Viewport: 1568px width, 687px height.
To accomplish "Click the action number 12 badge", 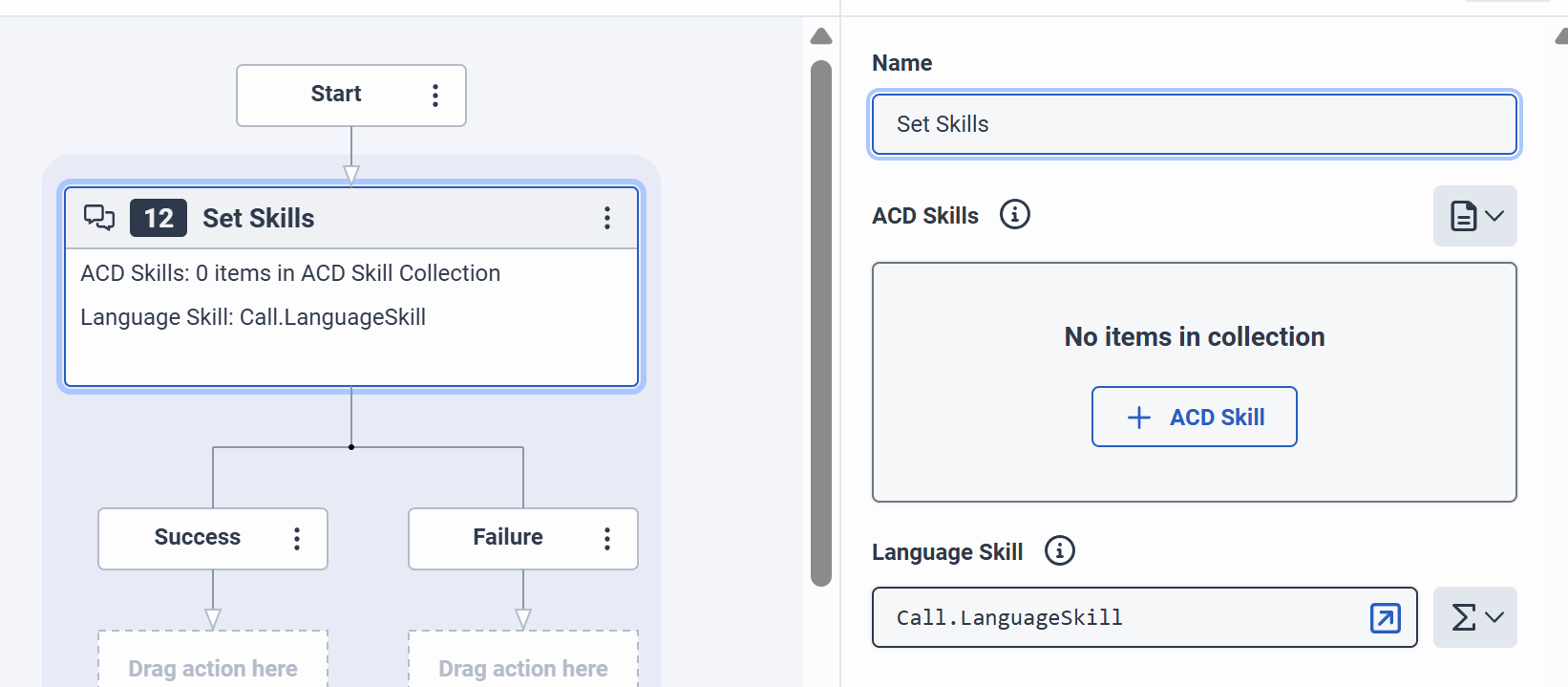I will [159, 218].
